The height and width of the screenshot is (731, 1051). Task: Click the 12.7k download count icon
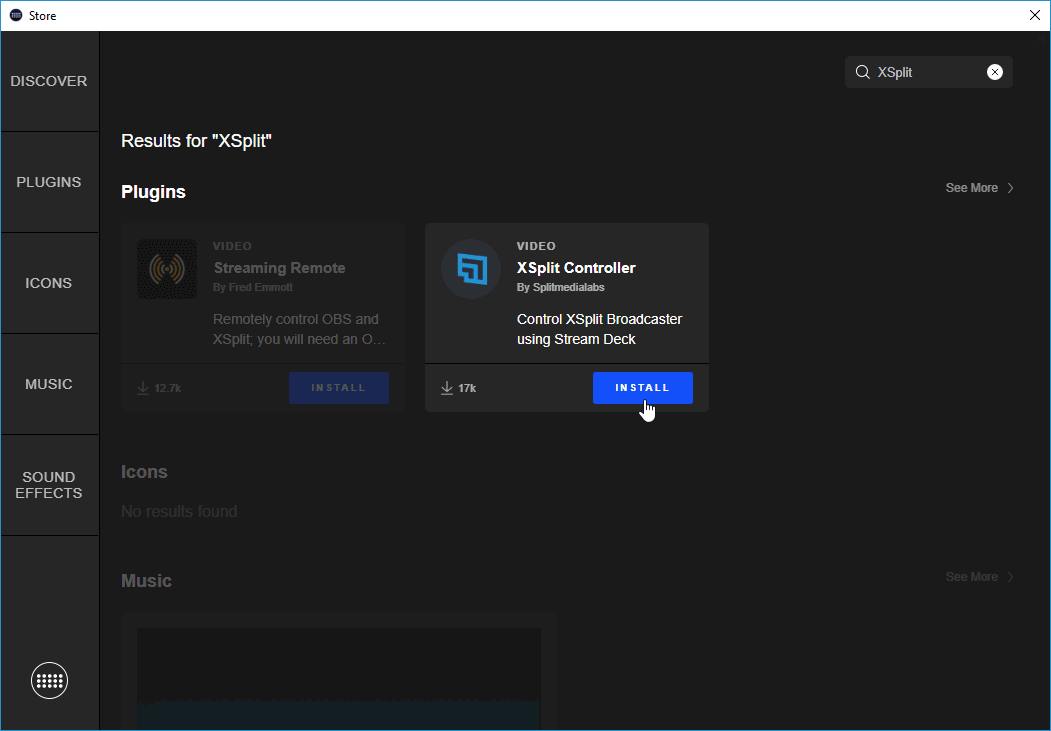point(143,388)
